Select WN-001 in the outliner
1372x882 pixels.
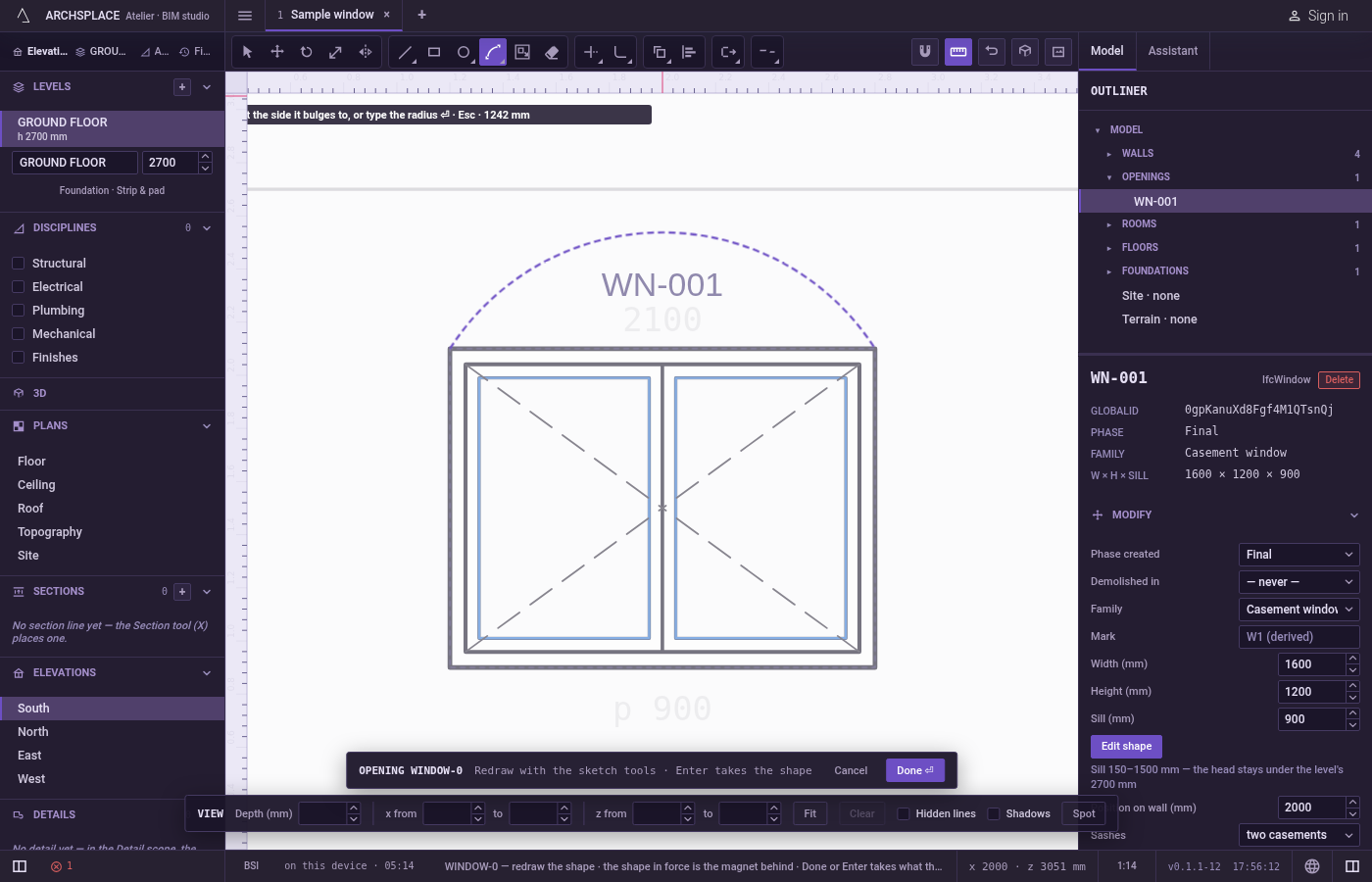tap(1225, 201)
